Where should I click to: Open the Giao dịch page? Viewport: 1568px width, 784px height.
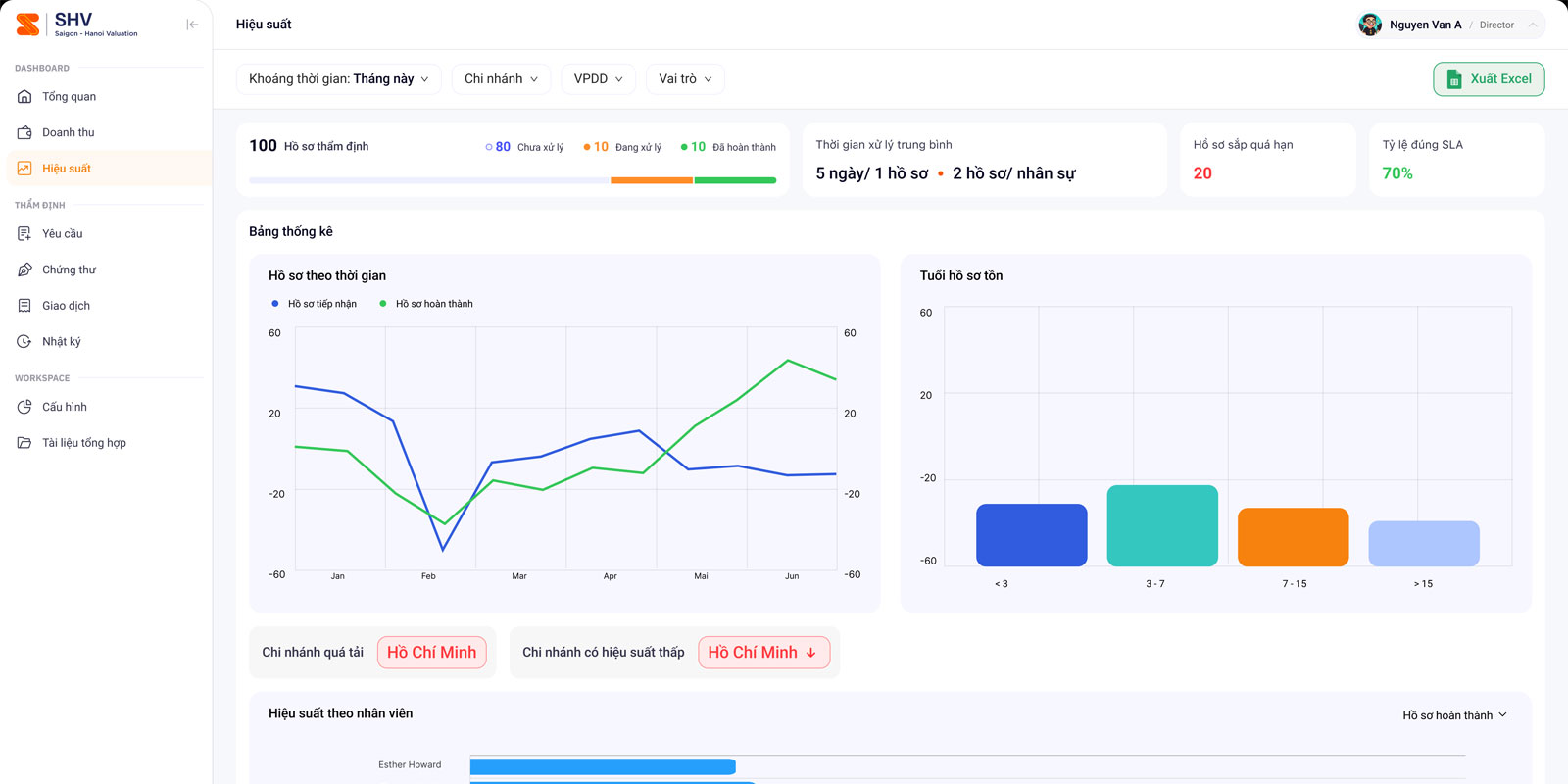coord(109,306)
